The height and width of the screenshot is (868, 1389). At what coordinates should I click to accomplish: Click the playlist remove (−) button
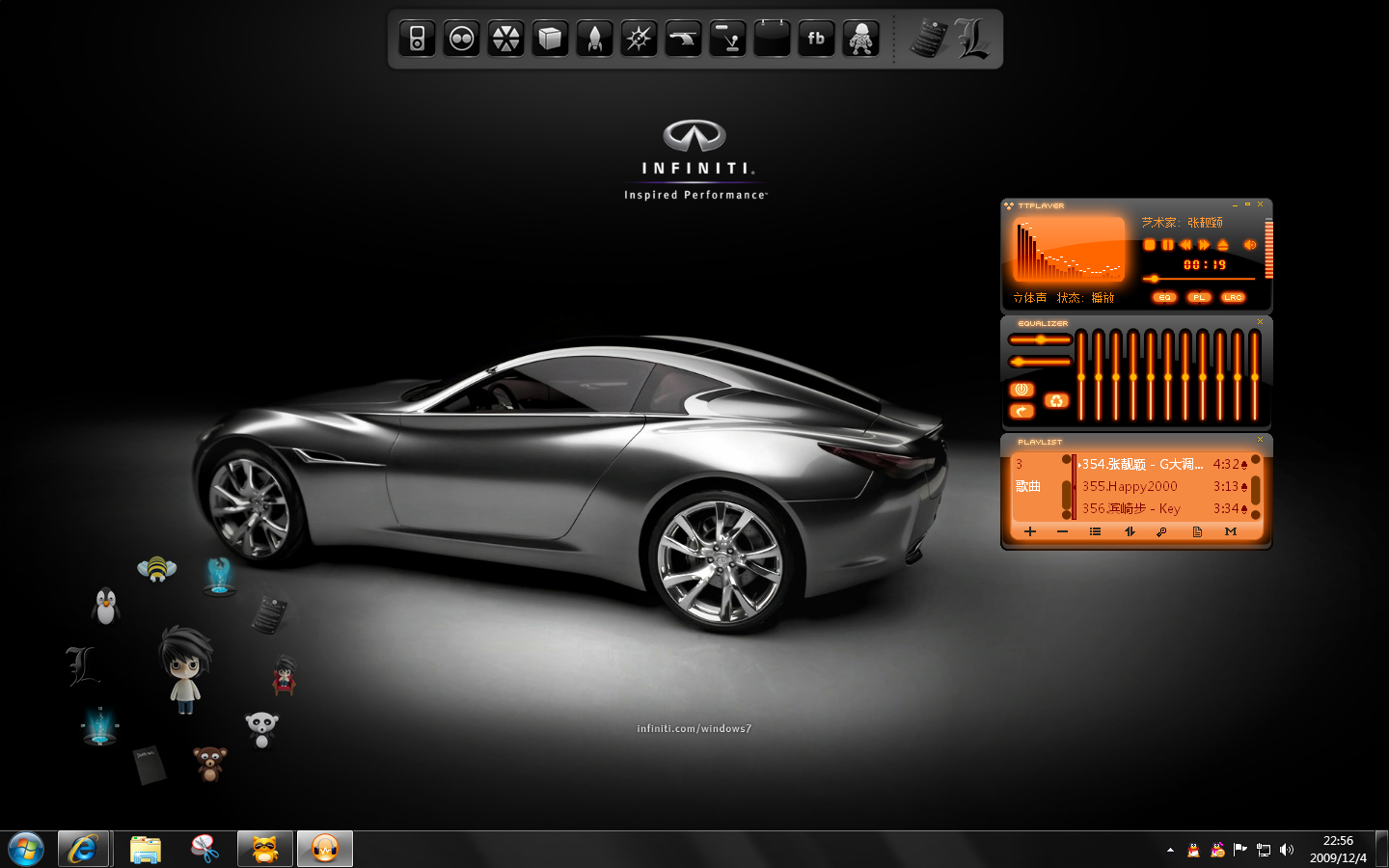coord(1062,531)
